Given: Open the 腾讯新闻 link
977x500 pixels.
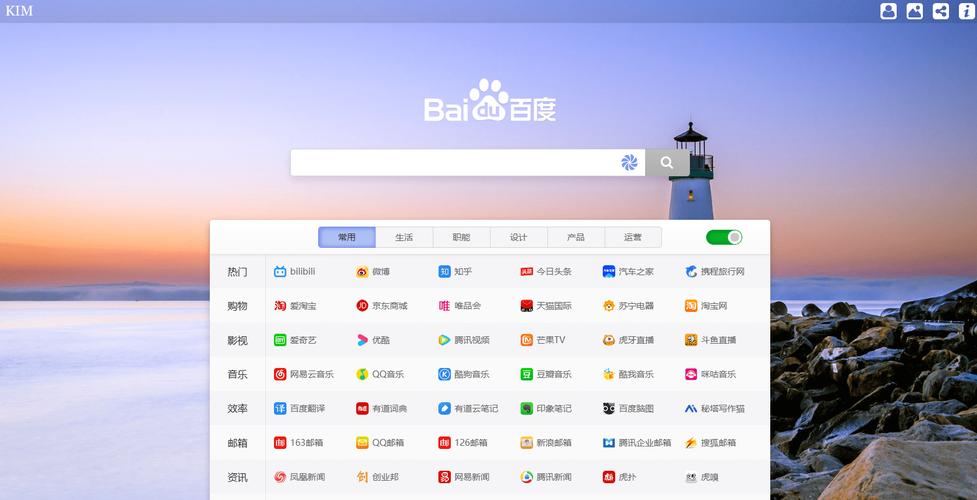Looking at the screenshot, I should (546, 478).
